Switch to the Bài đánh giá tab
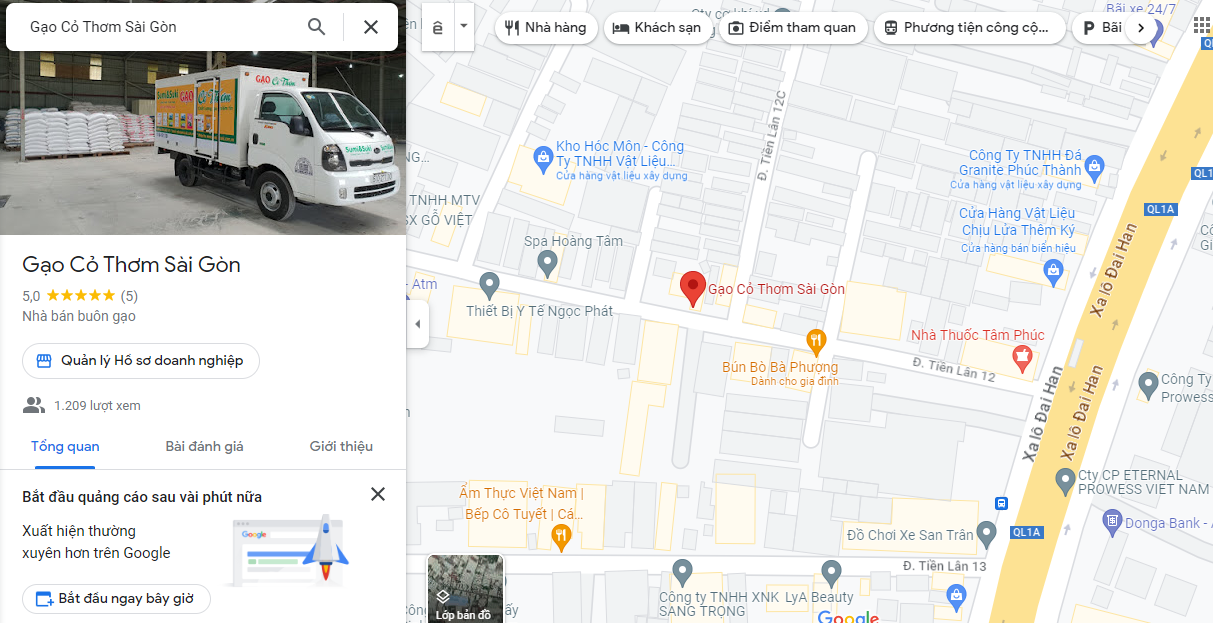This screenshot has height=623, width=1213. [204, 446]
